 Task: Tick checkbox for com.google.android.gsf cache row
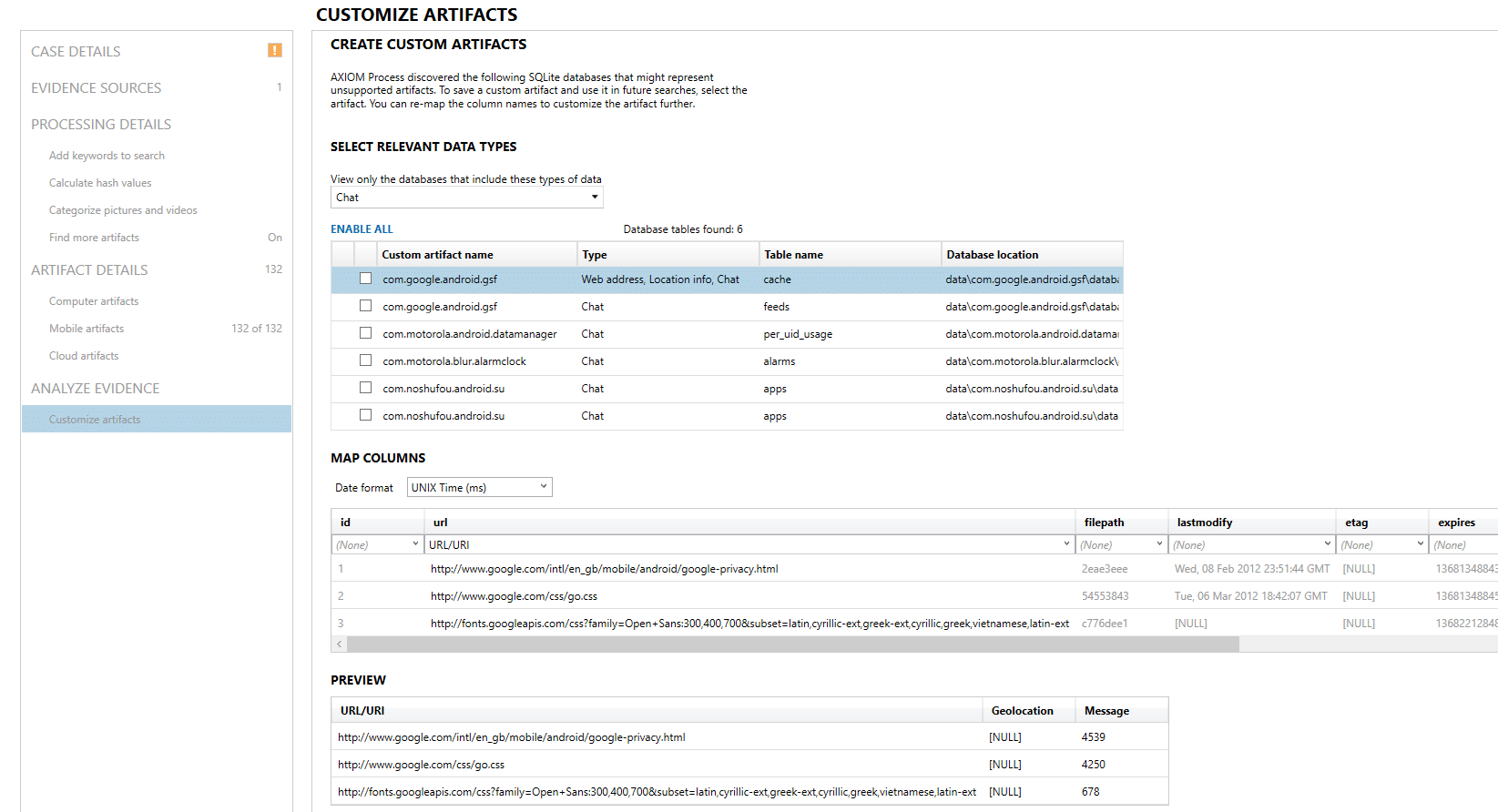(x=365, y=279)
